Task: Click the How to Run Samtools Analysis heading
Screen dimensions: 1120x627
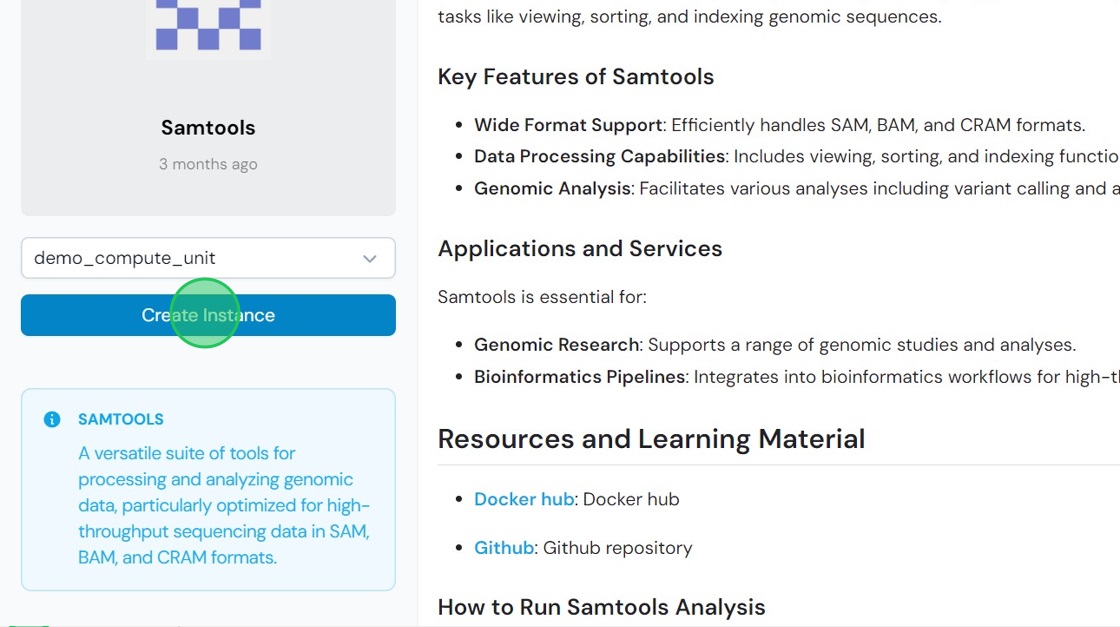Action: 601,607
